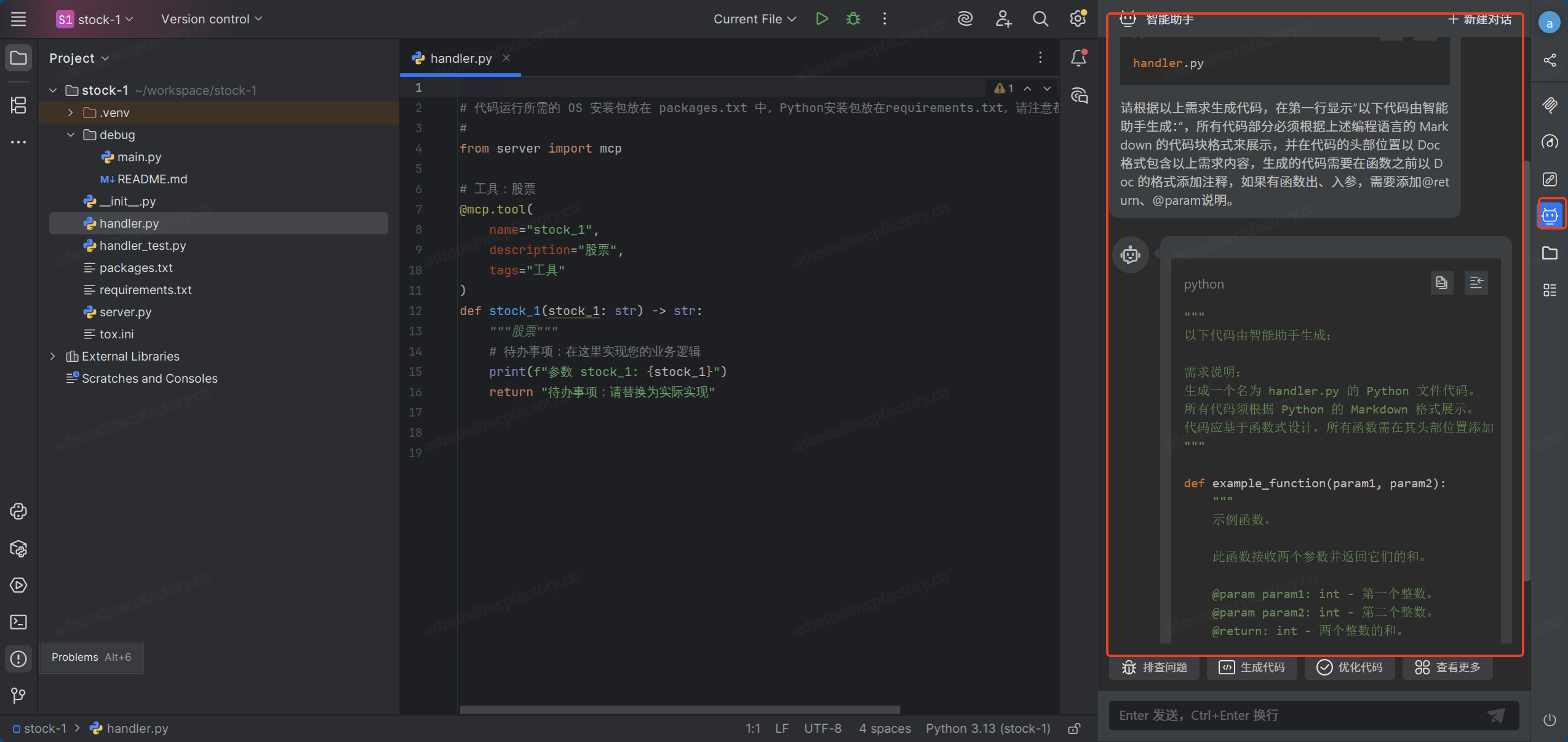
Task: Open editor tab options menu
Action: [1040, 58]
